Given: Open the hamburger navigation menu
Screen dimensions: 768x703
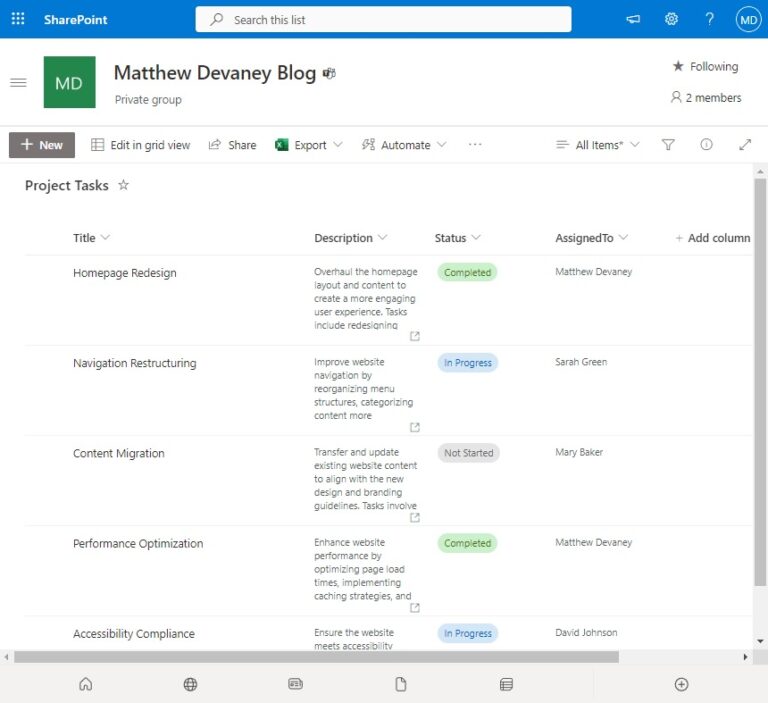Looking at the screenshot, I should [x=18, y=82].
